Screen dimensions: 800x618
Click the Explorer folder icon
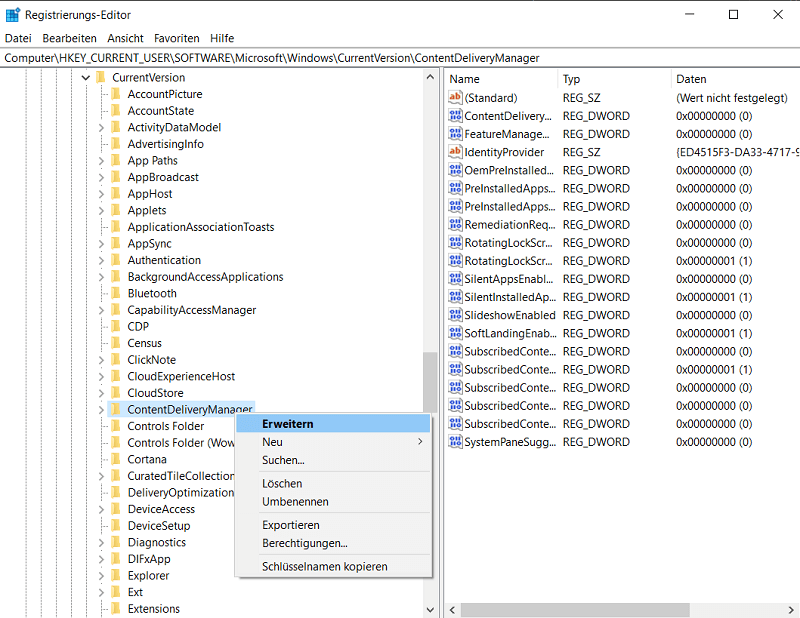(116, 576)
